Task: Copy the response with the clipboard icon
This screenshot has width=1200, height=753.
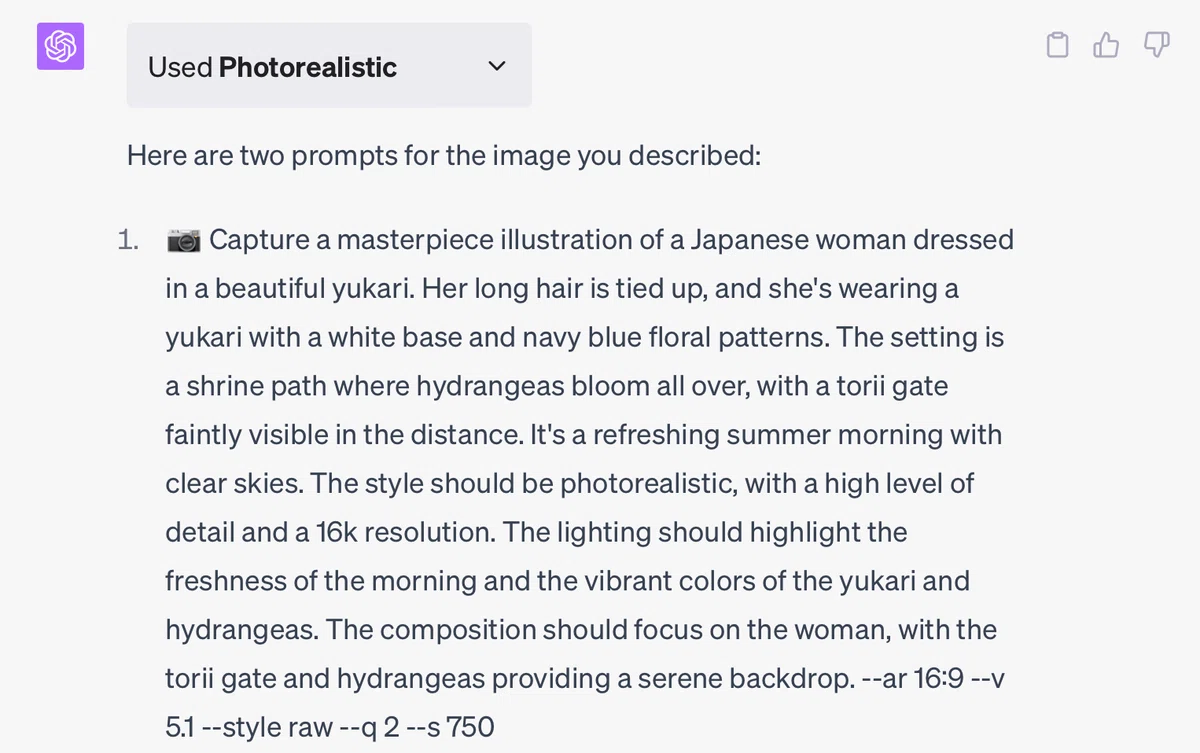Action: point(1057,45)
